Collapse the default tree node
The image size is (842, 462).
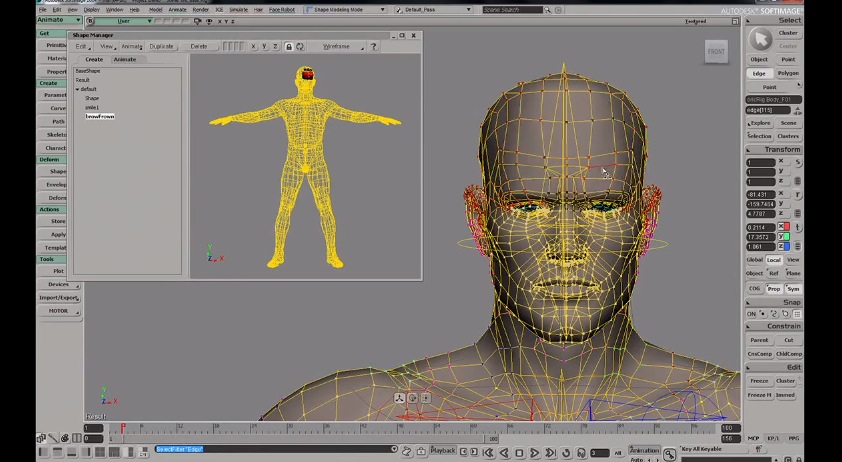click(x=77, y=89)
